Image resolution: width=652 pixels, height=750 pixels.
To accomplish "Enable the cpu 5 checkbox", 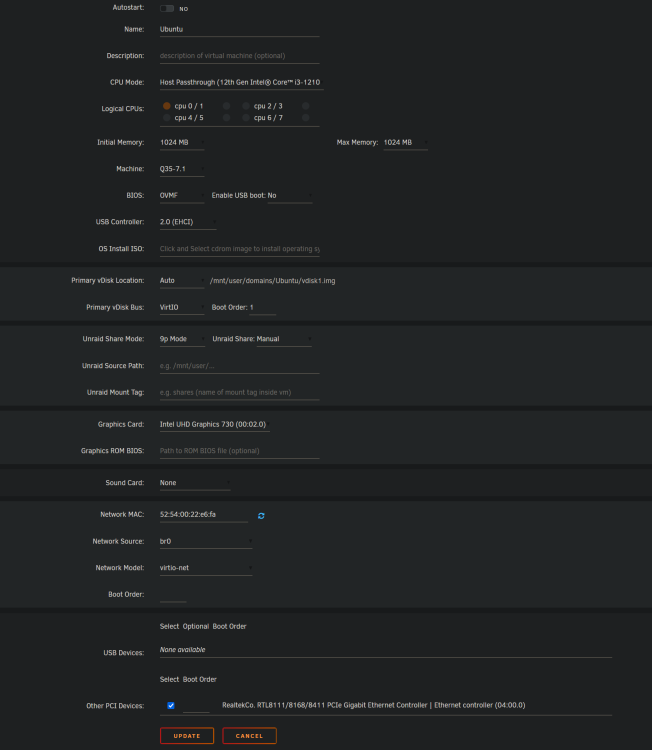I will coord(227,117).
